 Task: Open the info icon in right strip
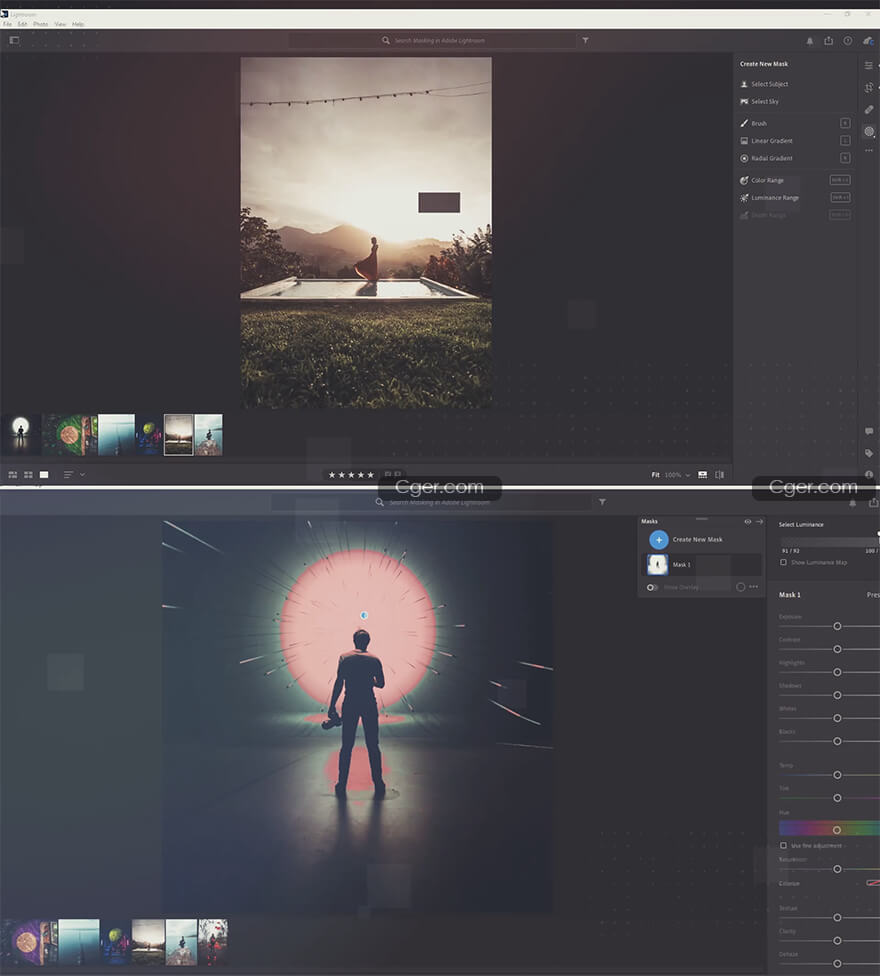[869, 474]
